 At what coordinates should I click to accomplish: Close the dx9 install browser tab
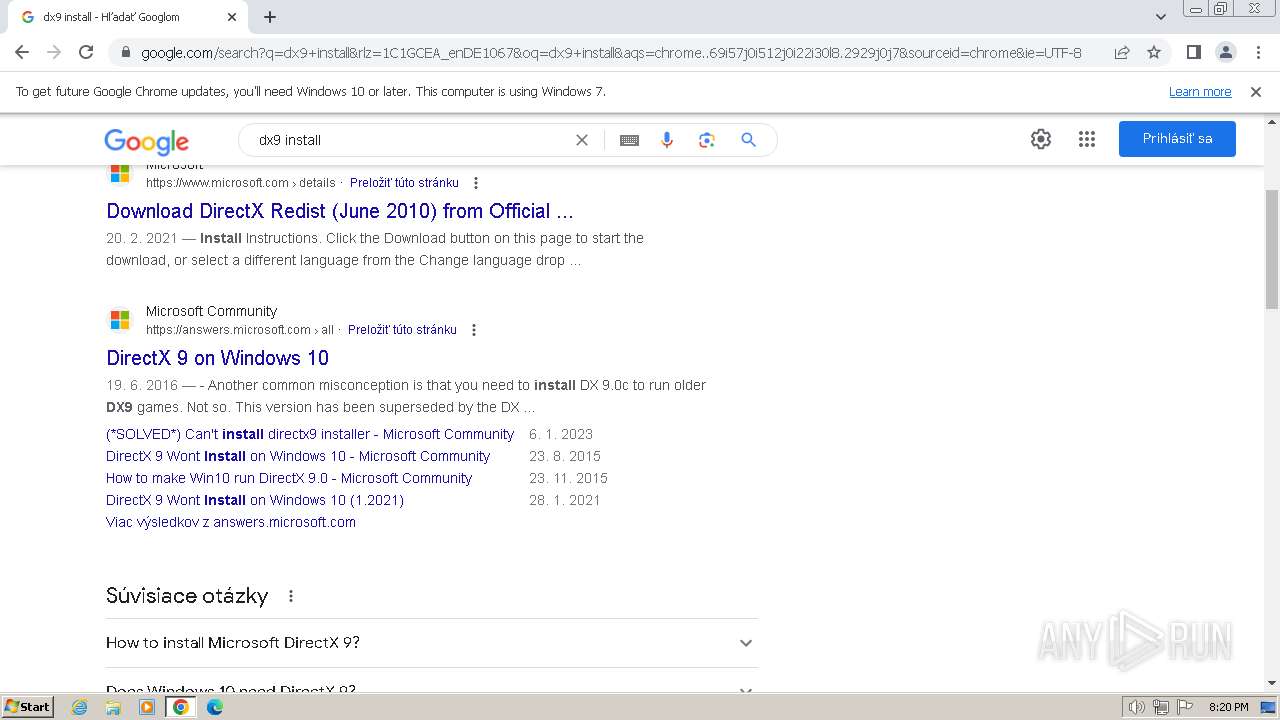point(232,17)
